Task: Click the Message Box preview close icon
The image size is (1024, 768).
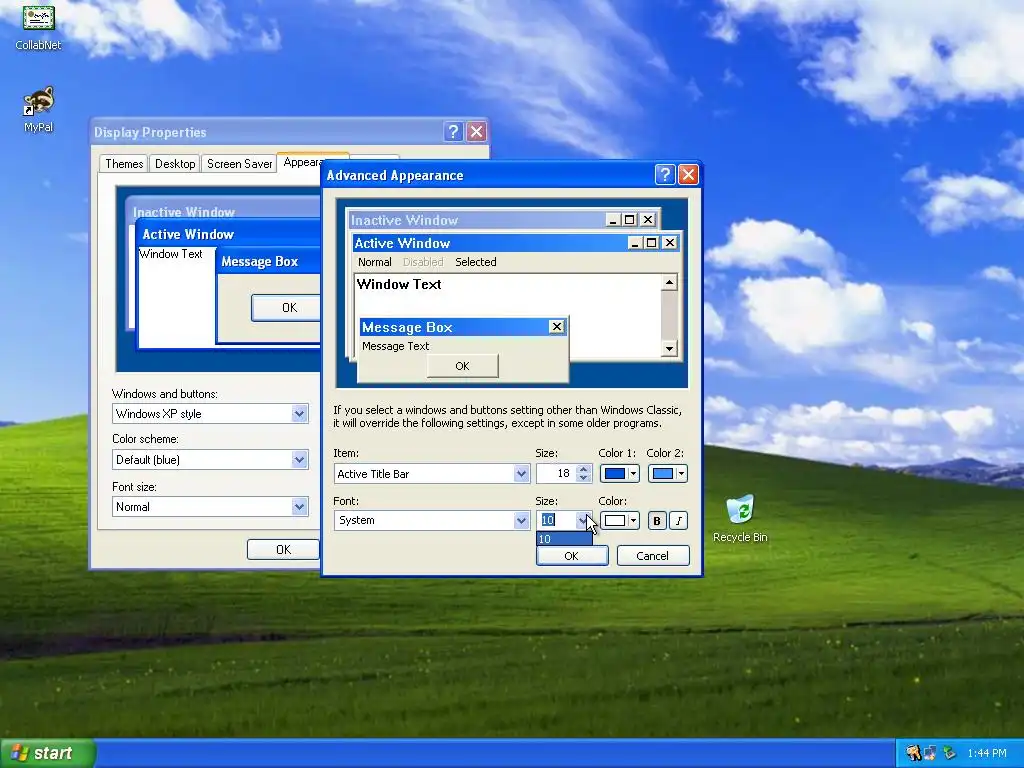Action: coord(556,327)
